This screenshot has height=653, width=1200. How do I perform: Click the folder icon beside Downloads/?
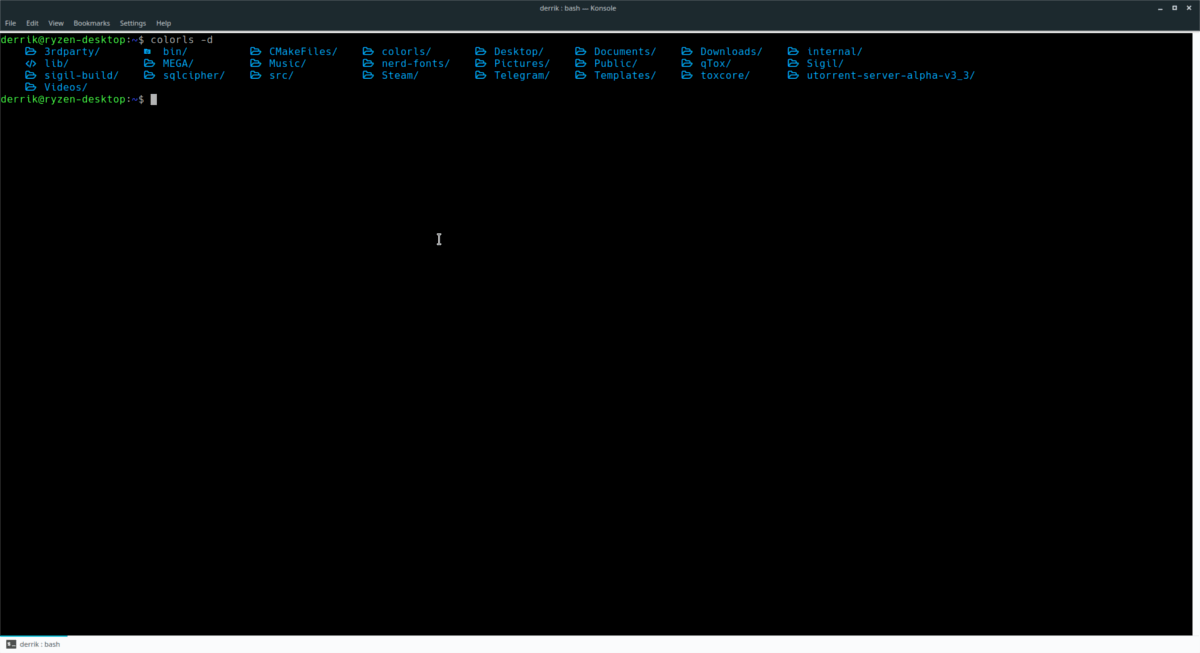687,51
